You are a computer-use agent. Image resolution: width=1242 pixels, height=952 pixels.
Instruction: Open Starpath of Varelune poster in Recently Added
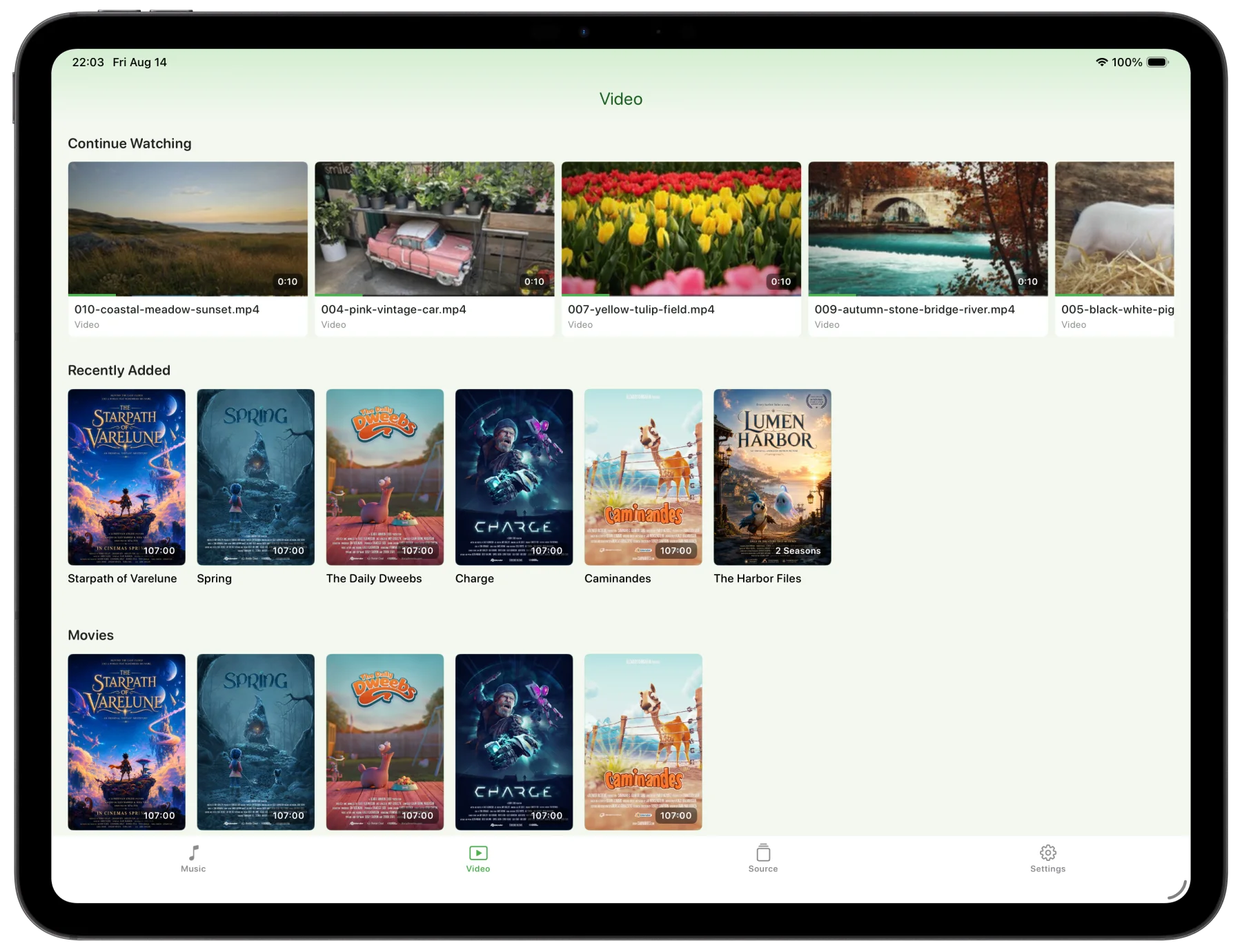coord(126,477)
